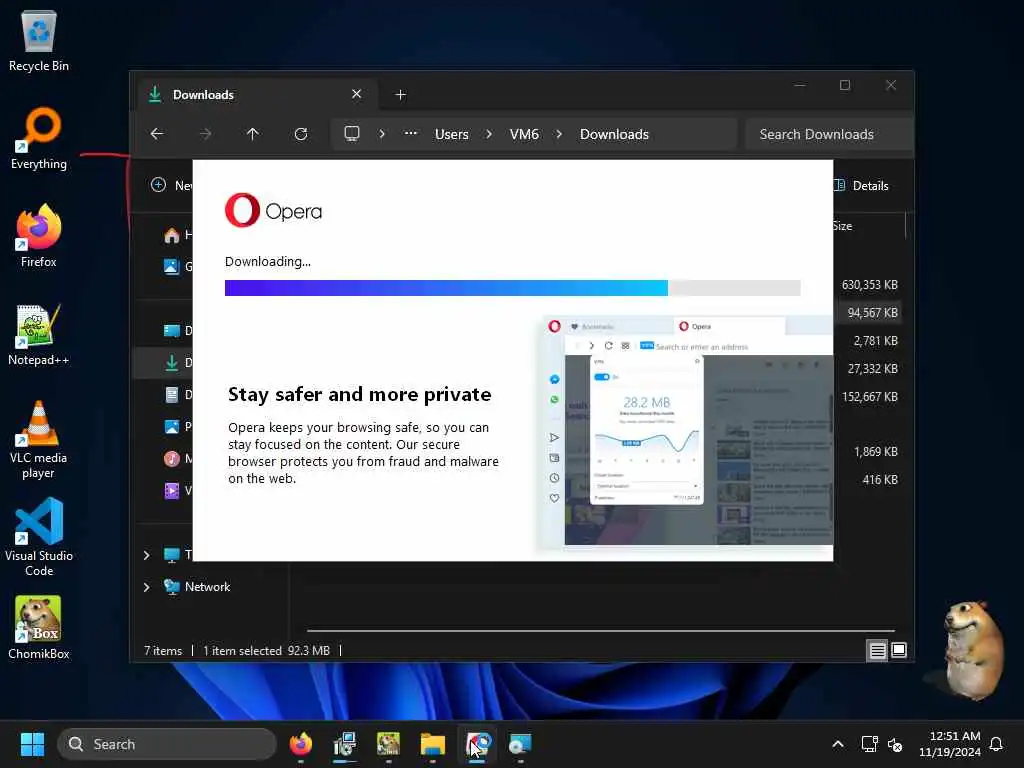Click the Opera installer download progress bar
This screenshot has height=768, width=1024.
[513, 288]
